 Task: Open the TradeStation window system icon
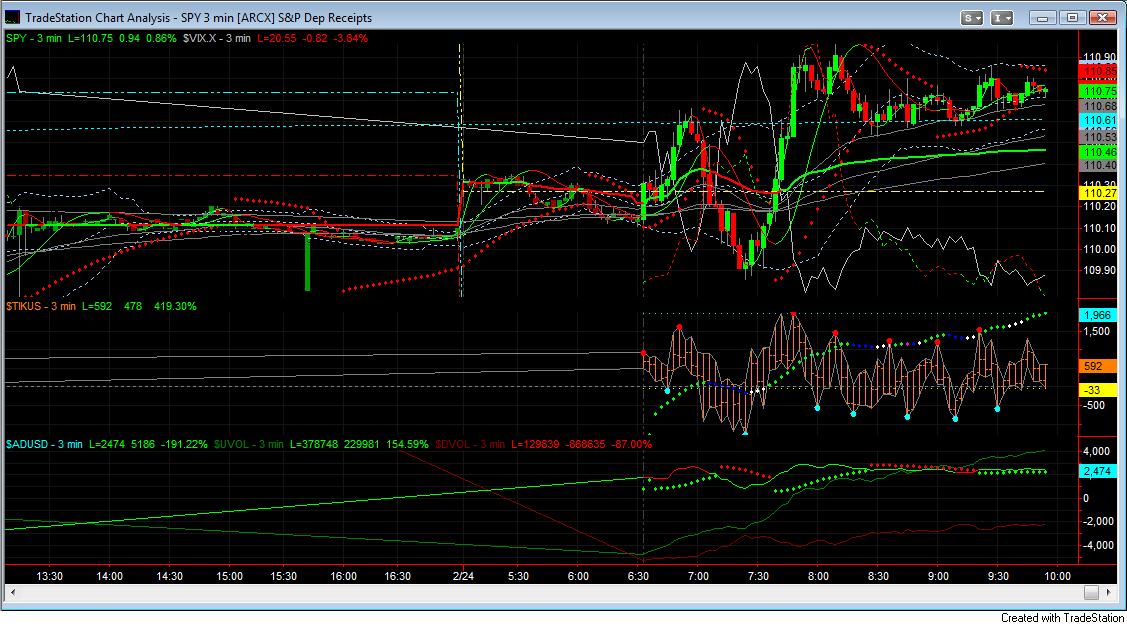(x=13, y=18)
